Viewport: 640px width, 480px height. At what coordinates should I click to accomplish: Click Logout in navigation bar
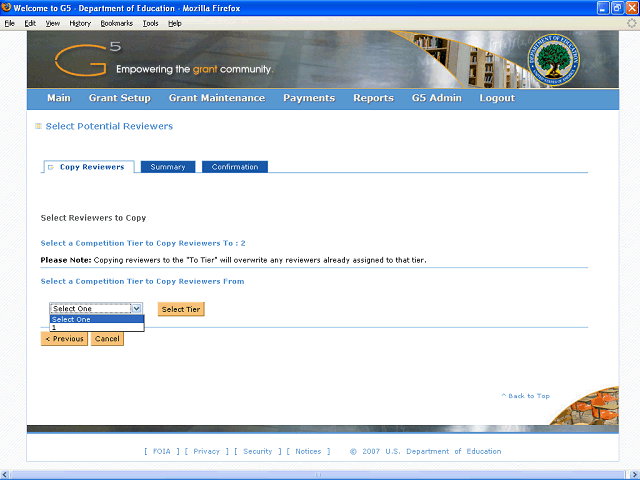(497, 98)
